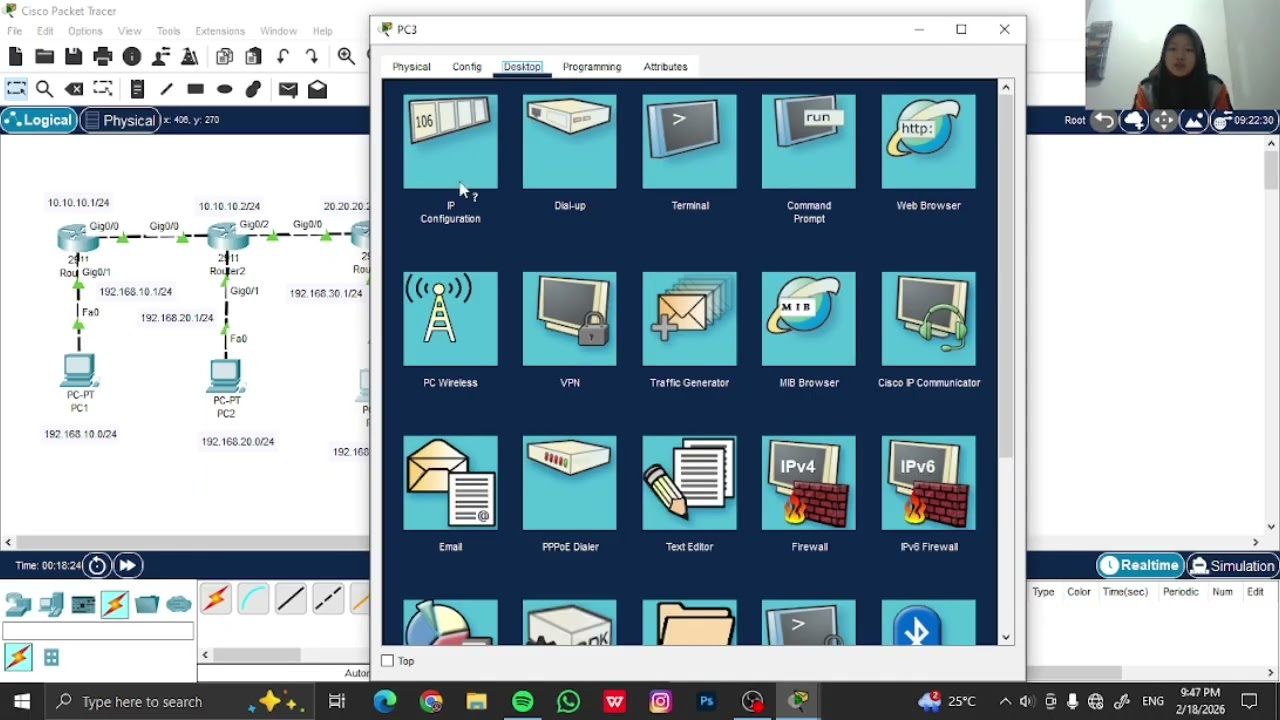
Task: Open the Programming tab in PC3
Action: (592, 67)
